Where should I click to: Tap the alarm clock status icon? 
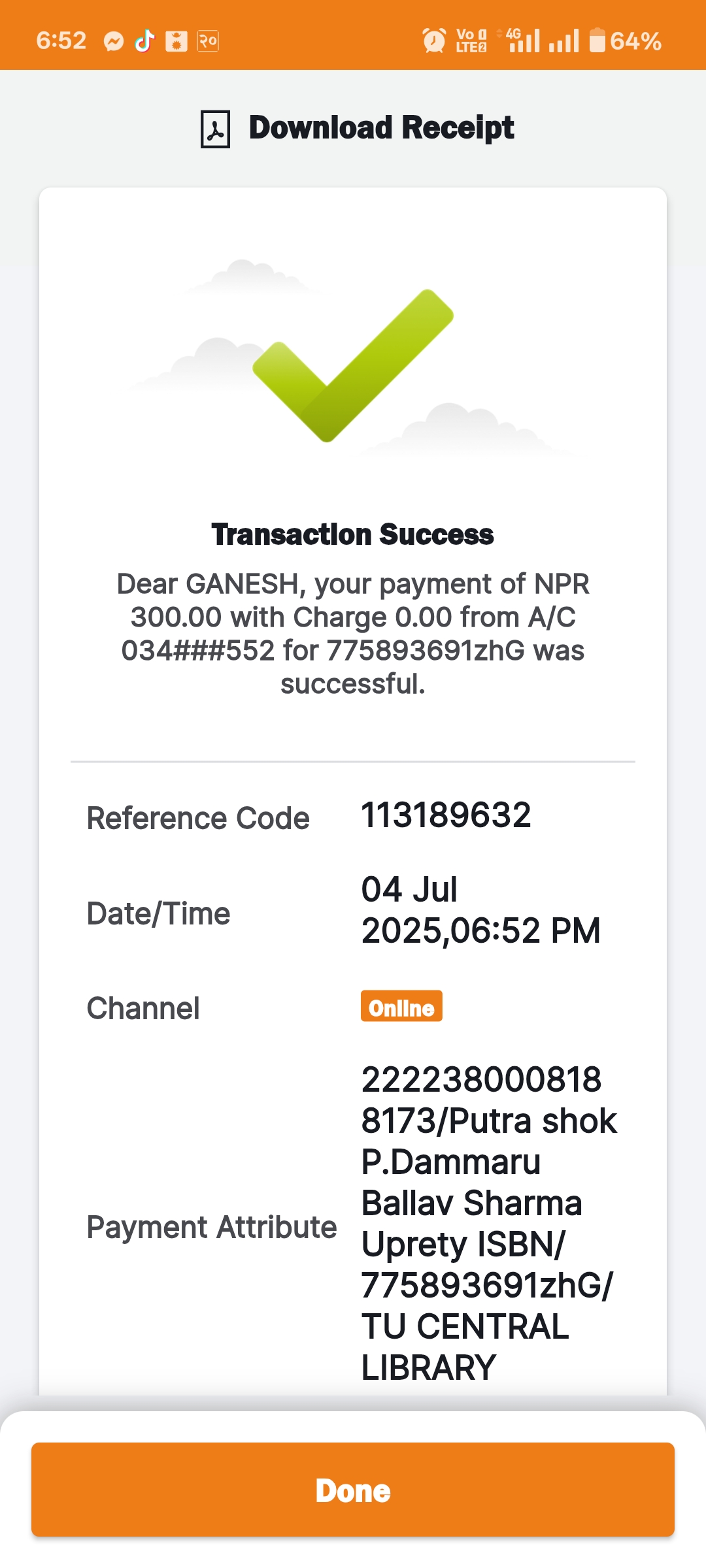[x=434, y=41]
